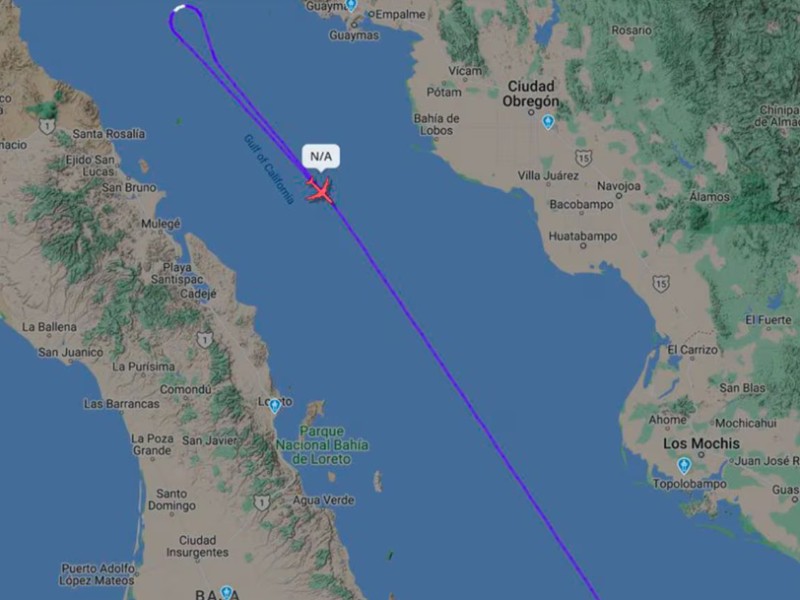Click the airport pin near BAJA label
The width and height of the screenshot is (800, 600).
tap(227, 593)
